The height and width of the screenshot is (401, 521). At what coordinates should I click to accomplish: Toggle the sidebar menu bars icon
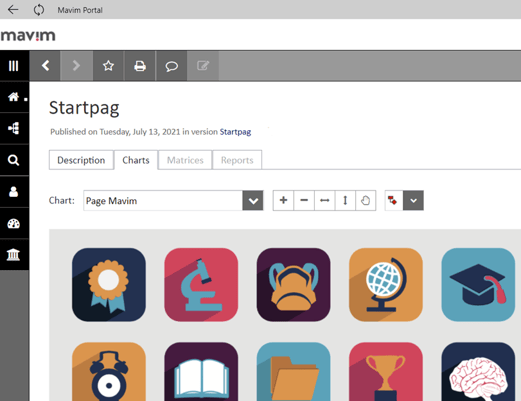[x=14, y=66]
